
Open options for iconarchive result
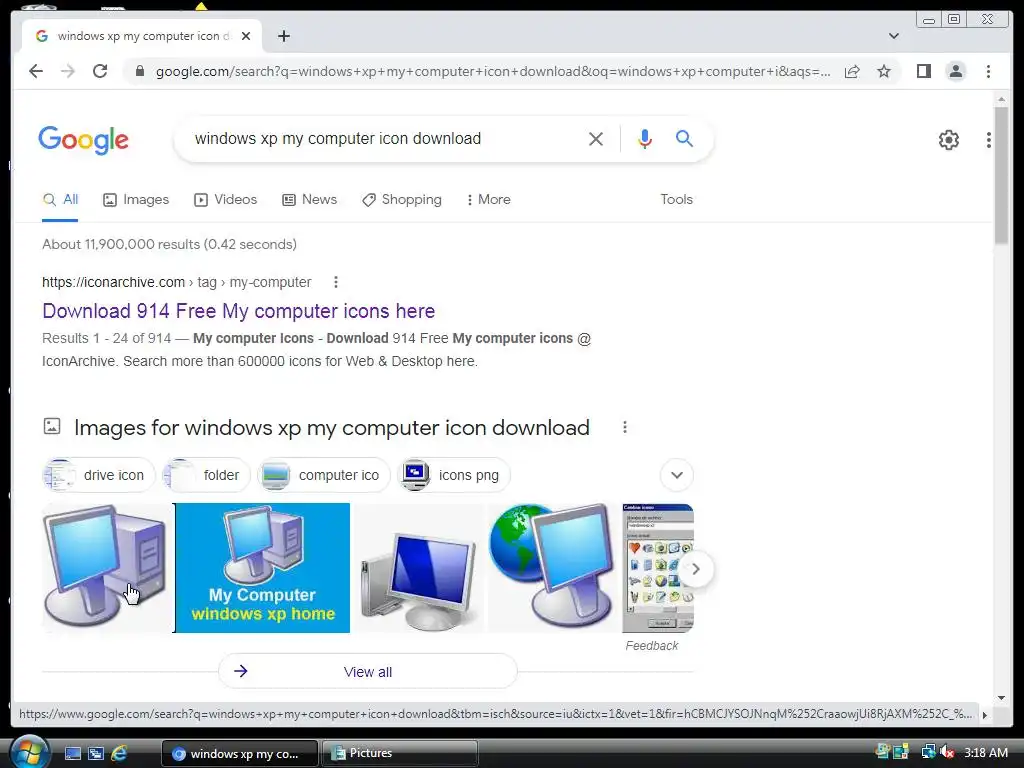tap(336, 282)
